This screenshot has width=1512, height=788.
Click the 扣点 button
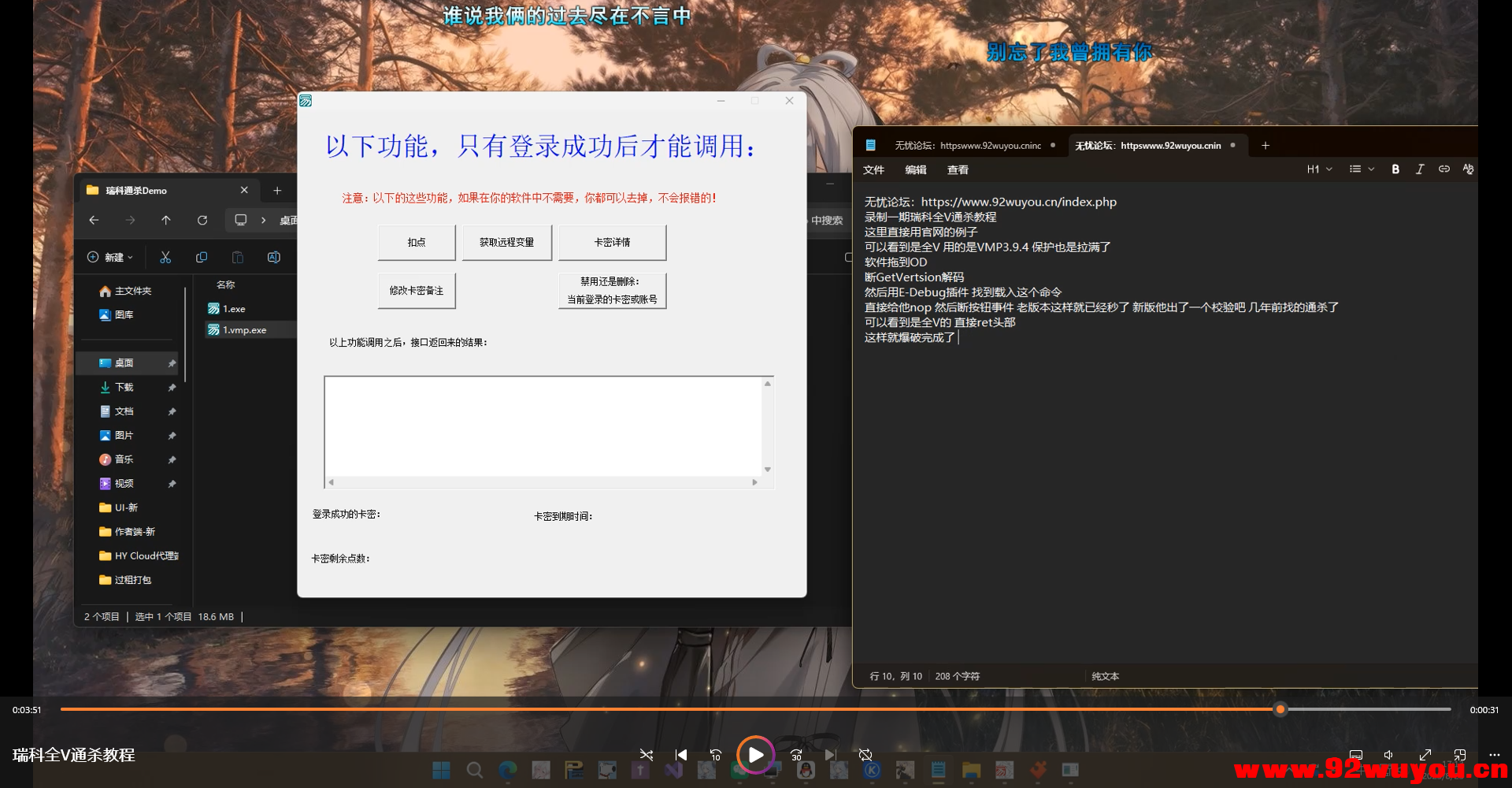pos(416,242)
